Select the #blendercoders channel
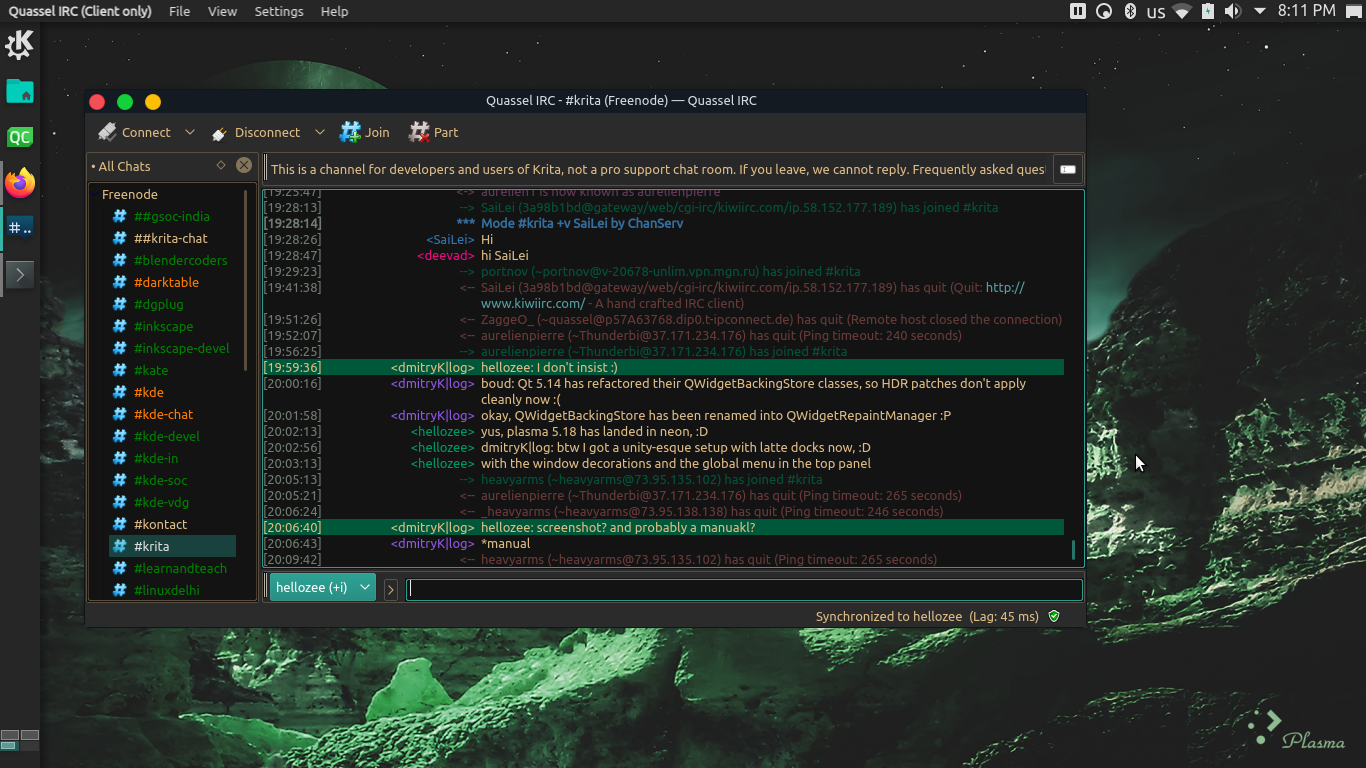This screenshot has height=768, width=1366. pyautogui.click(x=180, y=260)
